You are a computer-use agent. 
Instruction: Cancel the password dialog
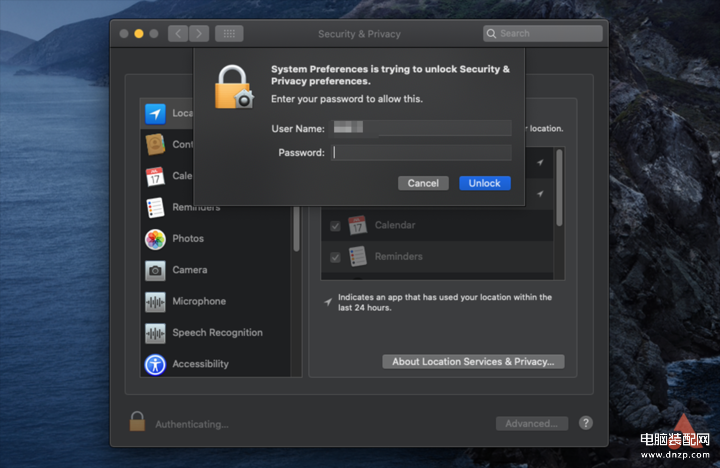pyautogui.click(x=423, y=183)
